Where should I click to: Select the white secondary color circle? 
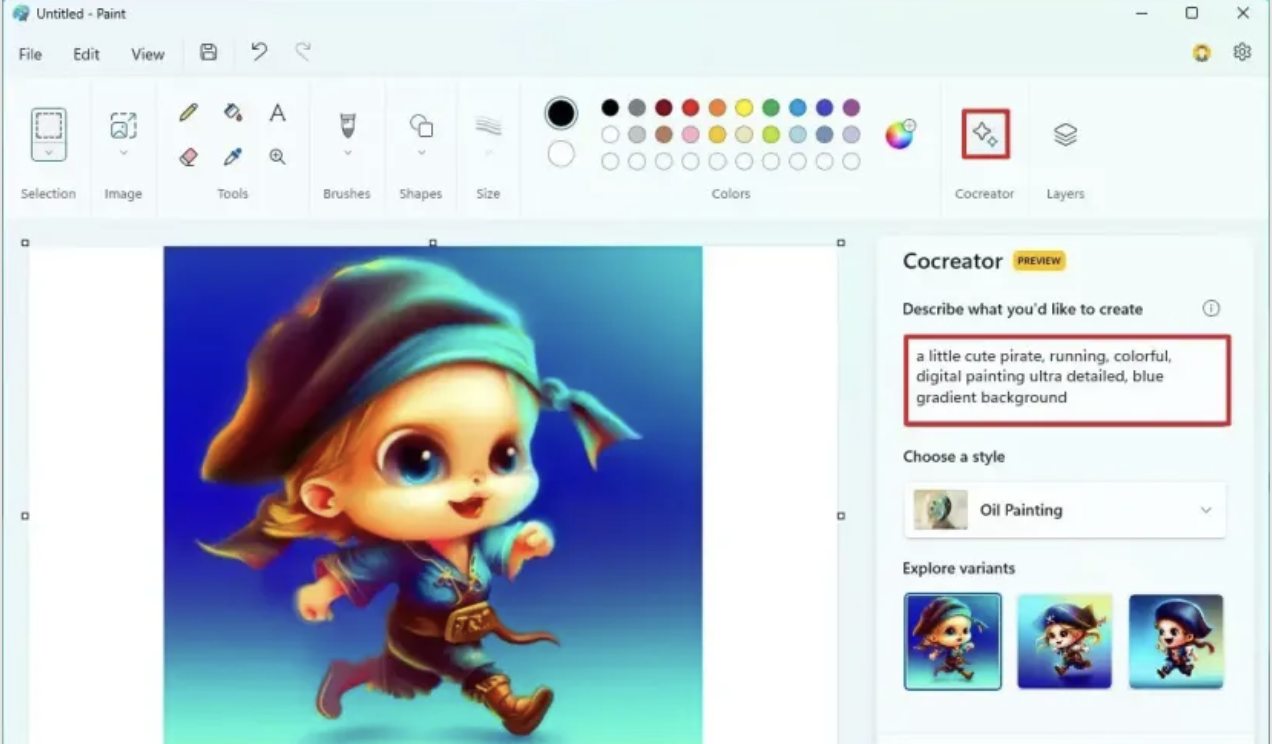(561, 154)
